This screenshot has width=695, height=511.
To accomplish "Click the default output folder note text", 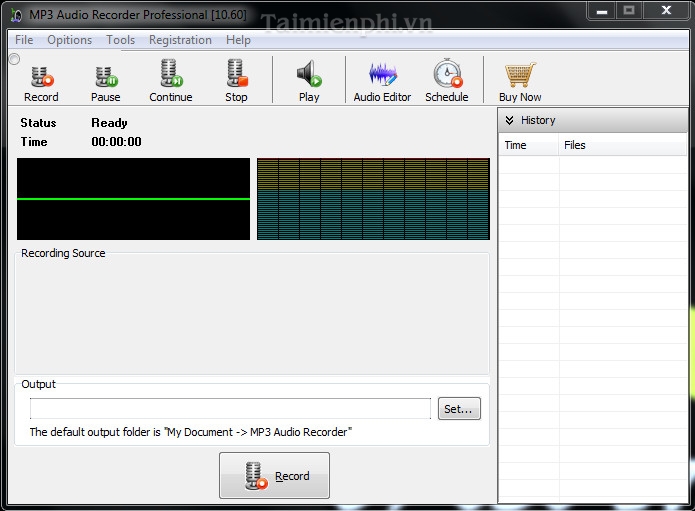I will 191,432.
